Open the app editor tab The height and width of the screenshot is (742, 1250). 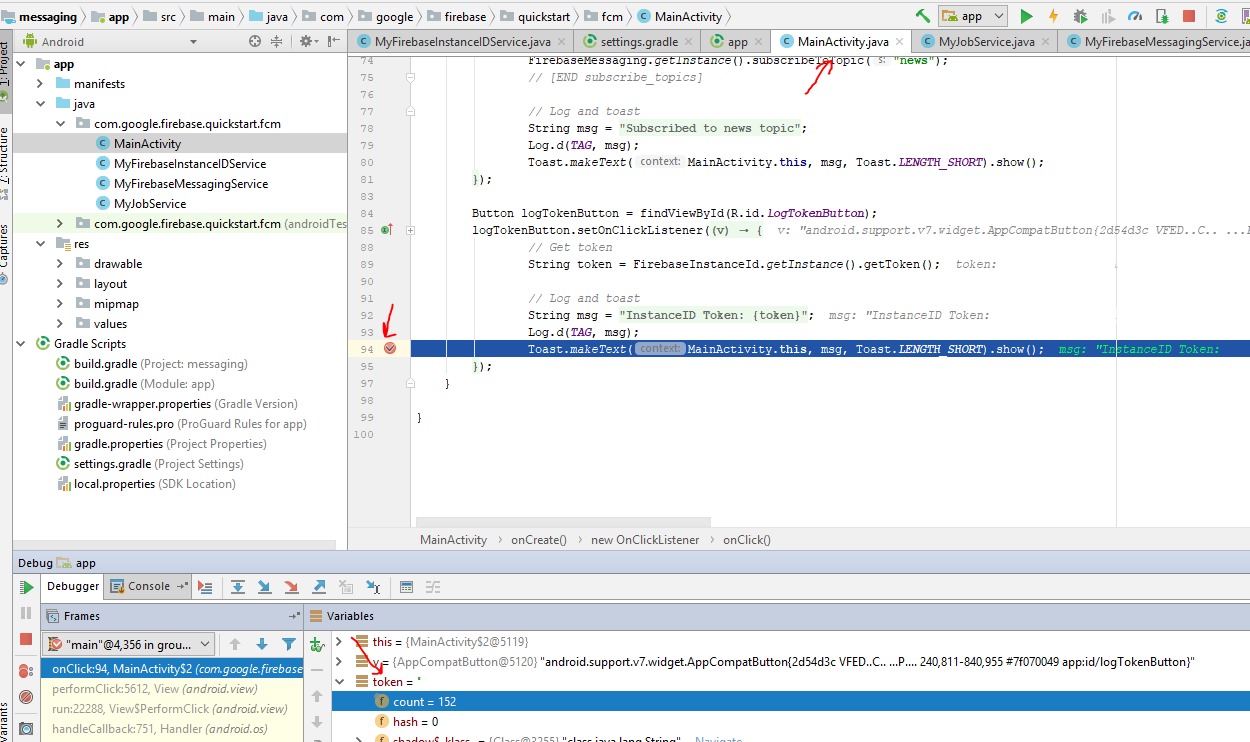(x=736, y=42)
